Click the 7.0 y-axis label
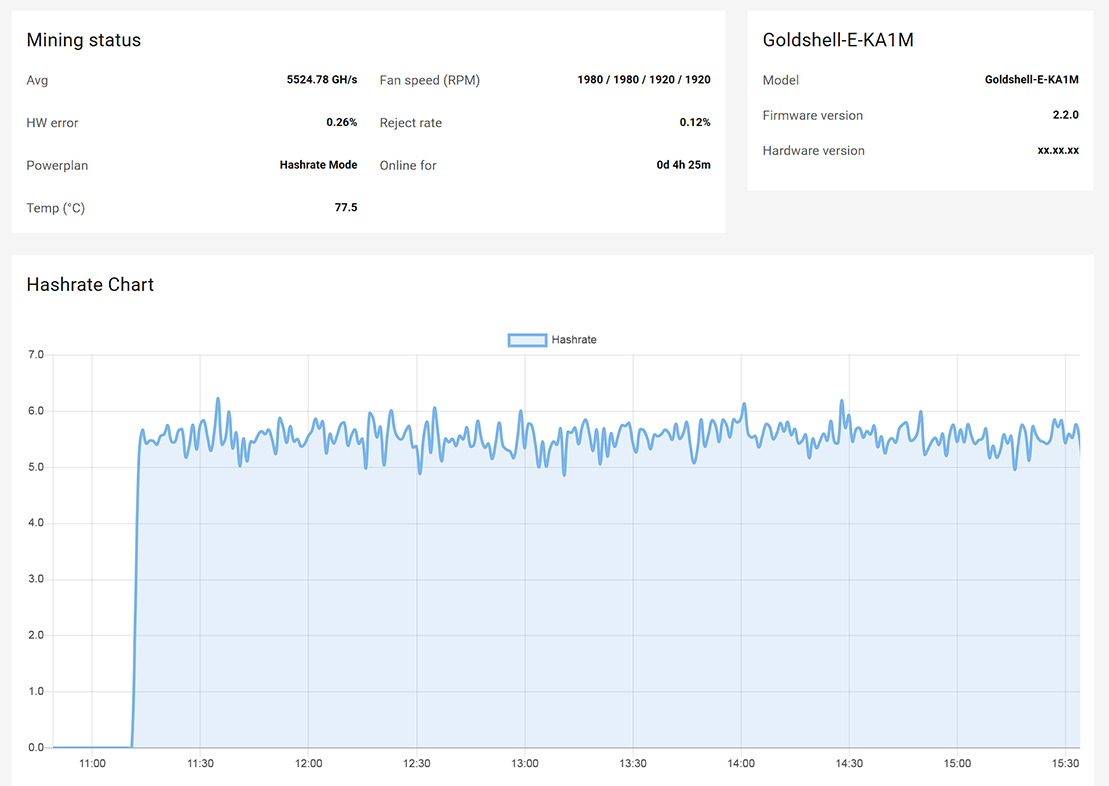Viewport: 1109px width, 786px height. pos(36,355)
